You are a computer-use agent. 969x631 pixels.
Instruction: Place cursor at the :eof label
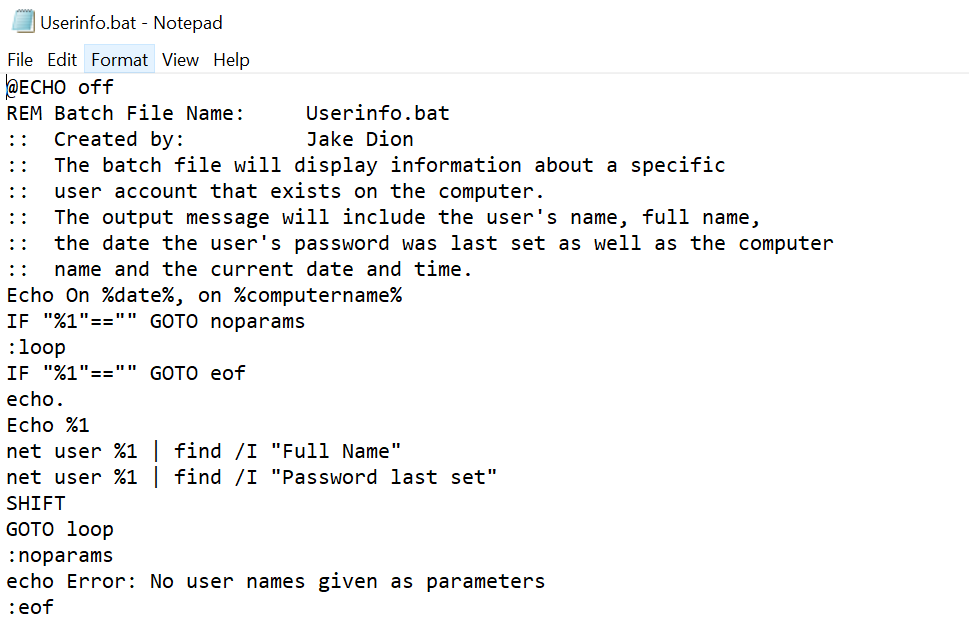pos(30,608)
